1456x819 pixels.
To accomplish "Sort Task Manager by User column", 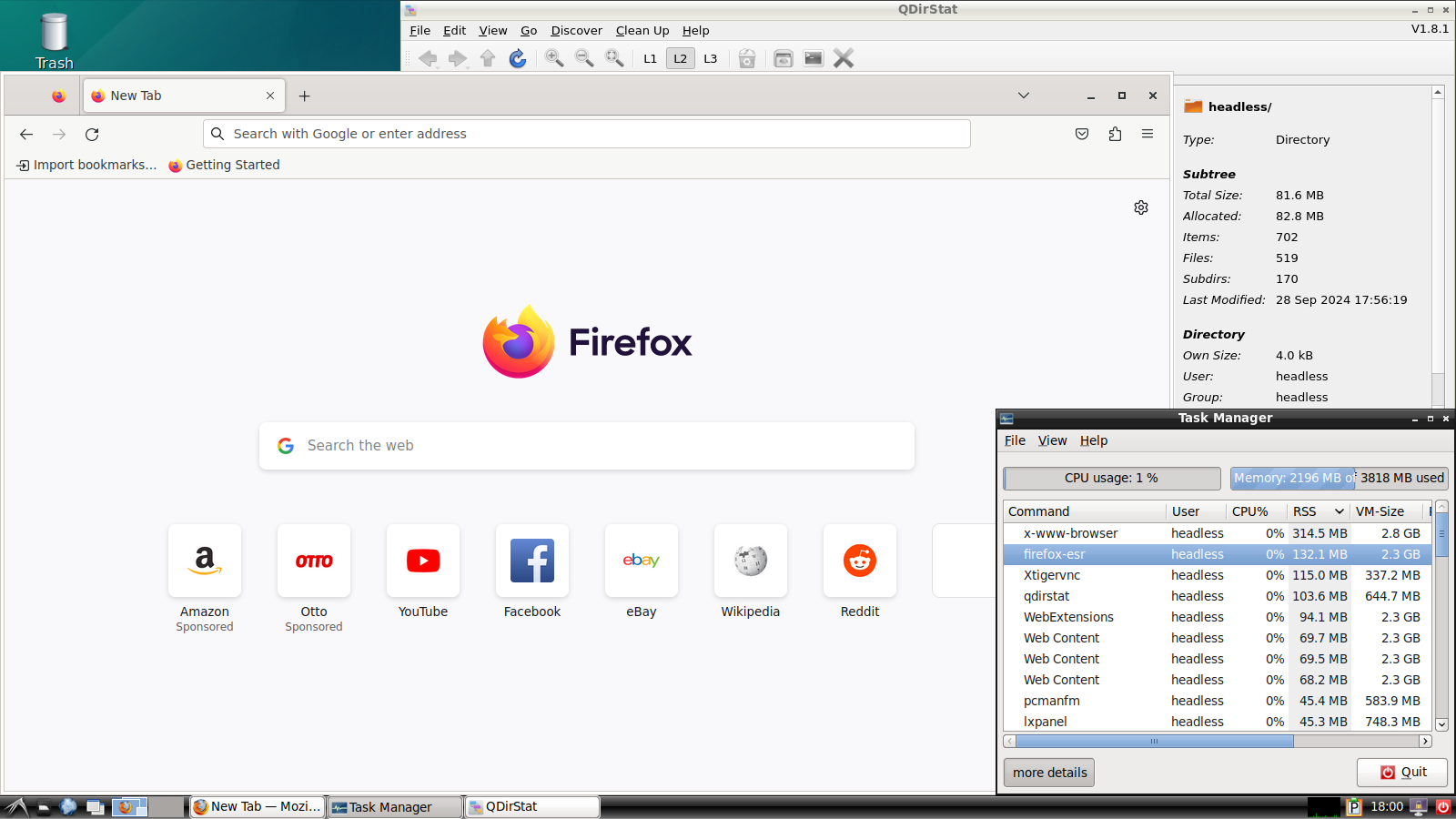I will (1196, 511).
